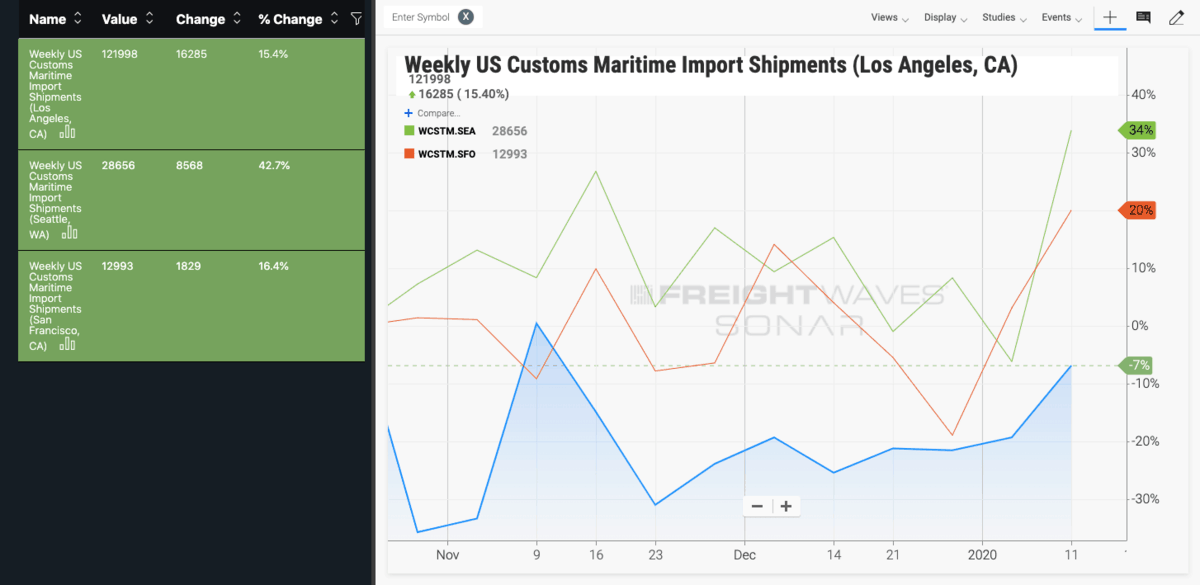Open the Views dropdown menu
Image resolution: width=1200 pixels, height=585 pixels.
pyautogui.click(x=889, y=18)
